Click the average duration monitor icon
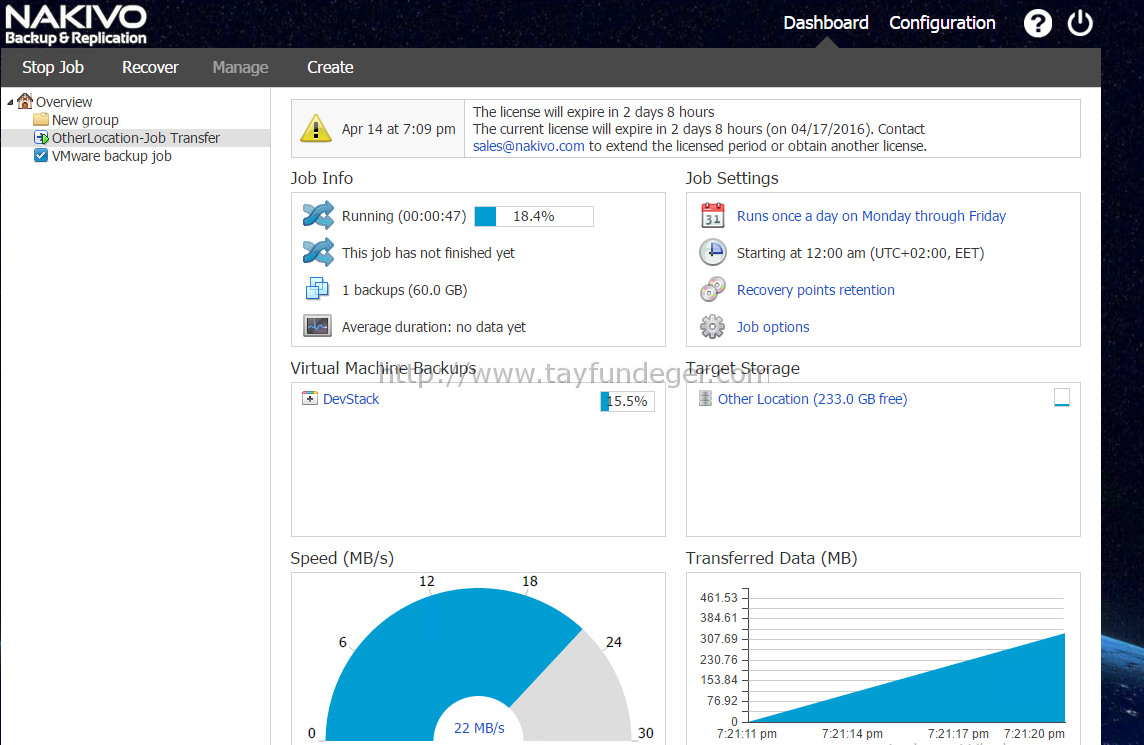 click(317, 326)
